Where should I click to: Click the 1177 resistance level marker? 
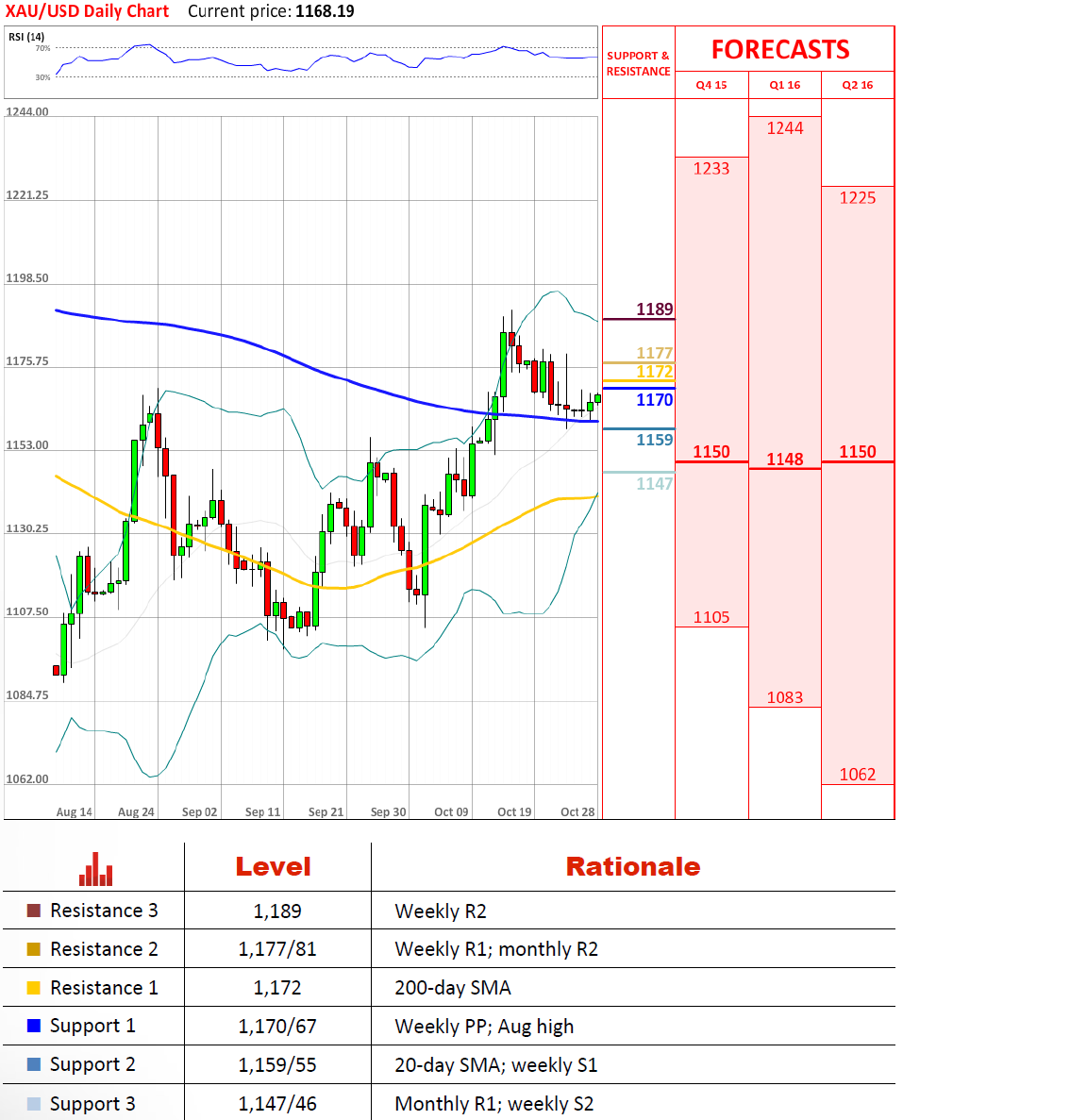coord(655,353)
